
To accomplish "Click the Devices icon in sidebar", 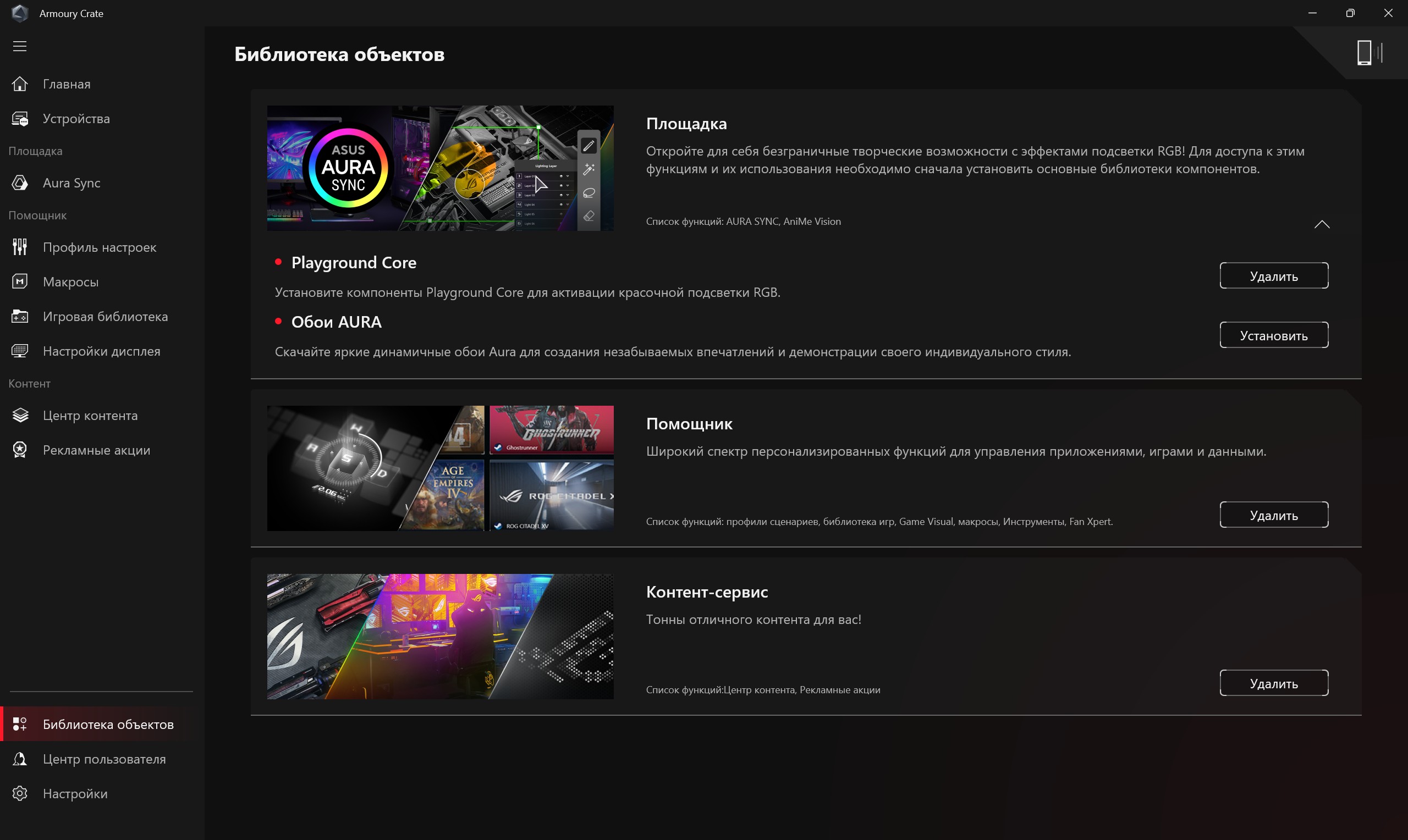I will click(20, 119).
